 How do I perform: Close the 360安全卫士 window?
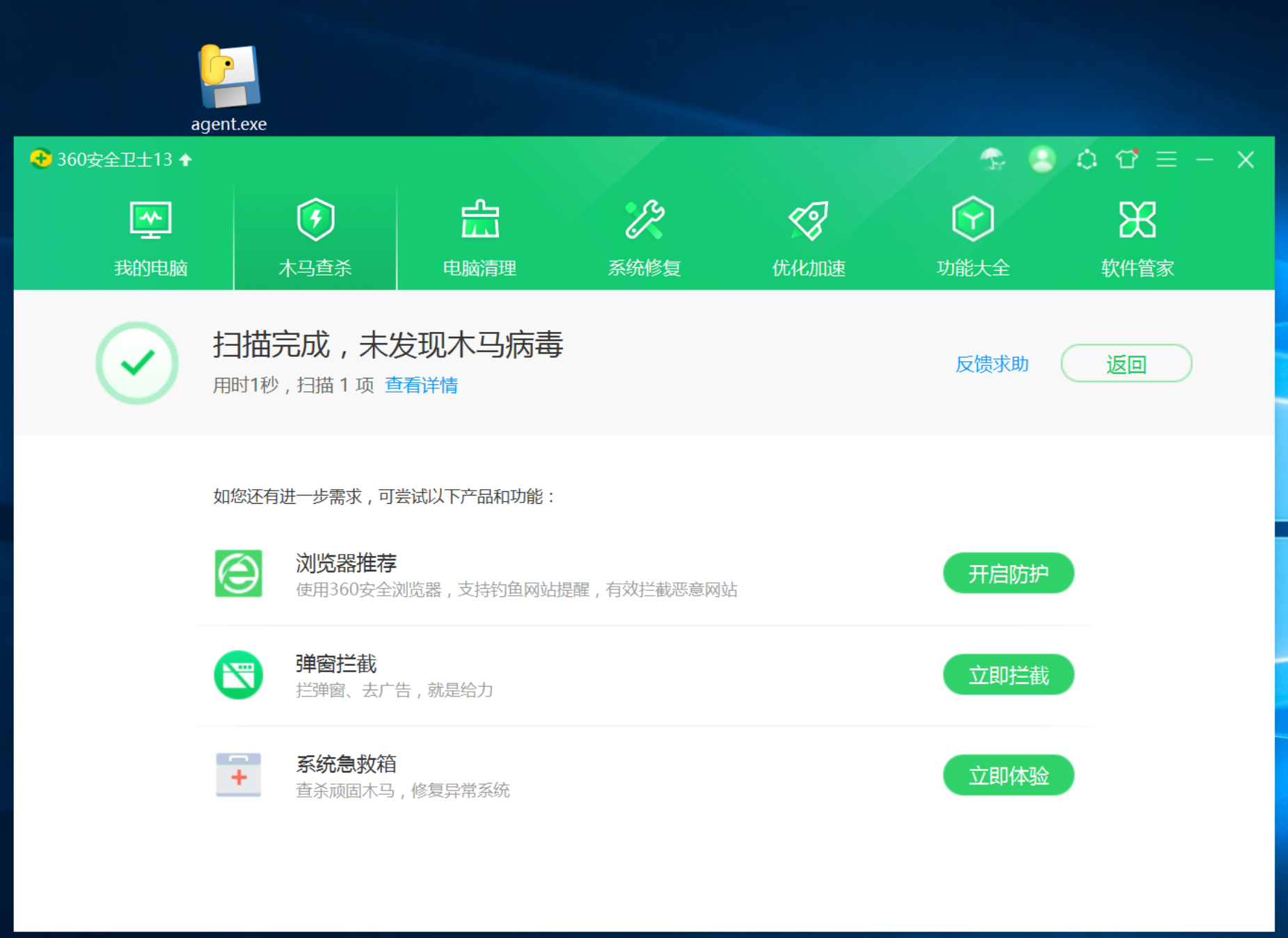point(1246,159)
